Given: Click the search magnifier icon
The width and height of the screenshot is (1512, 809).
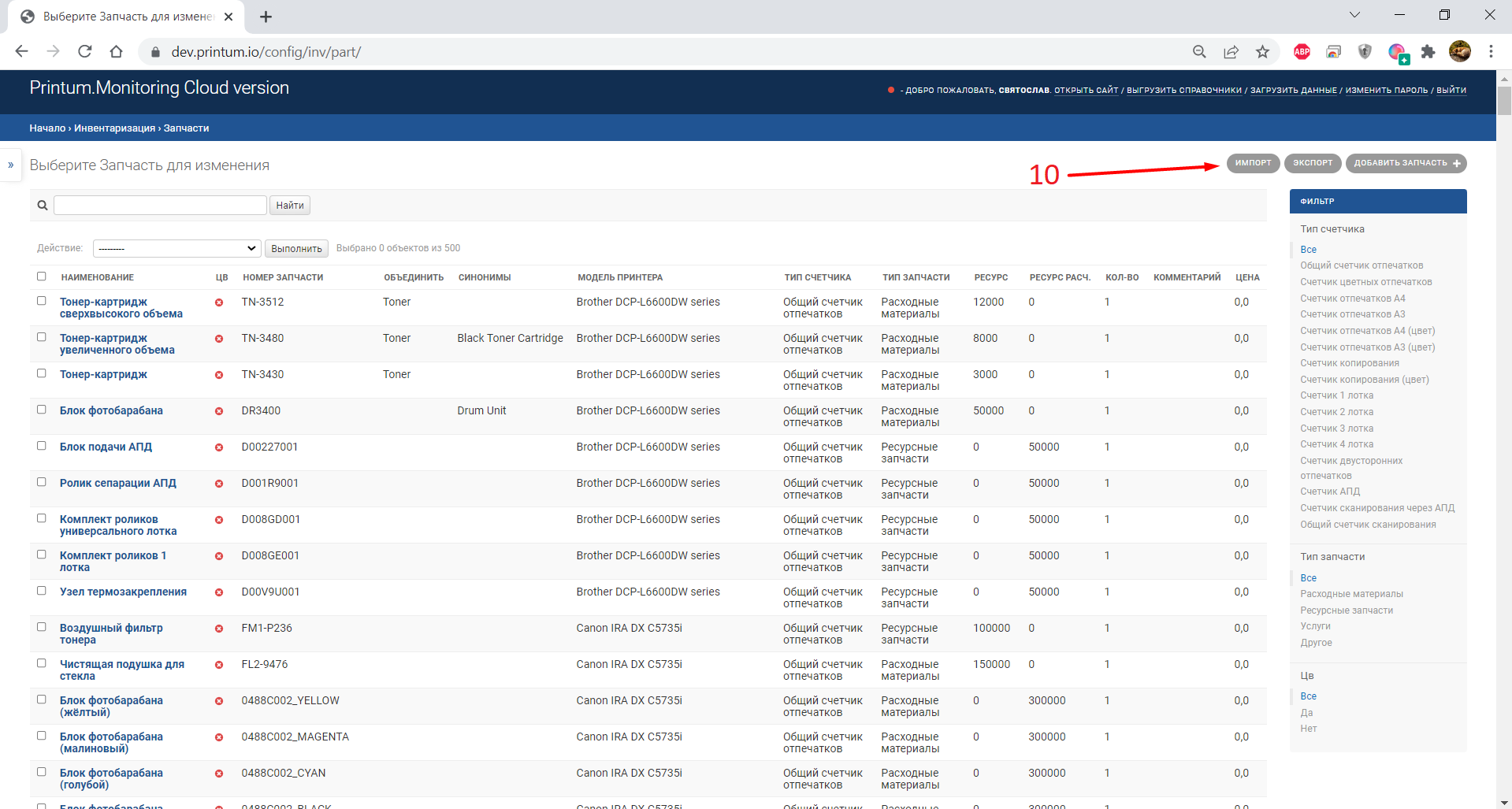Looking at the screenshot, I should [x=43, y=206].
